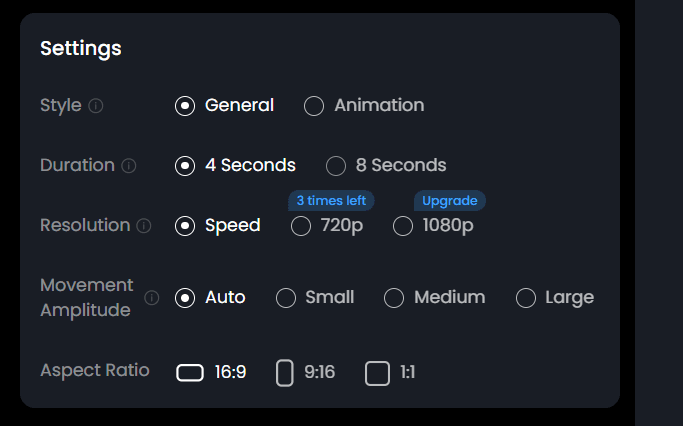This screenshot has width=683, height=426.
Task: Set duration to 8 Seconds
Action: click(x=336, y=166)
